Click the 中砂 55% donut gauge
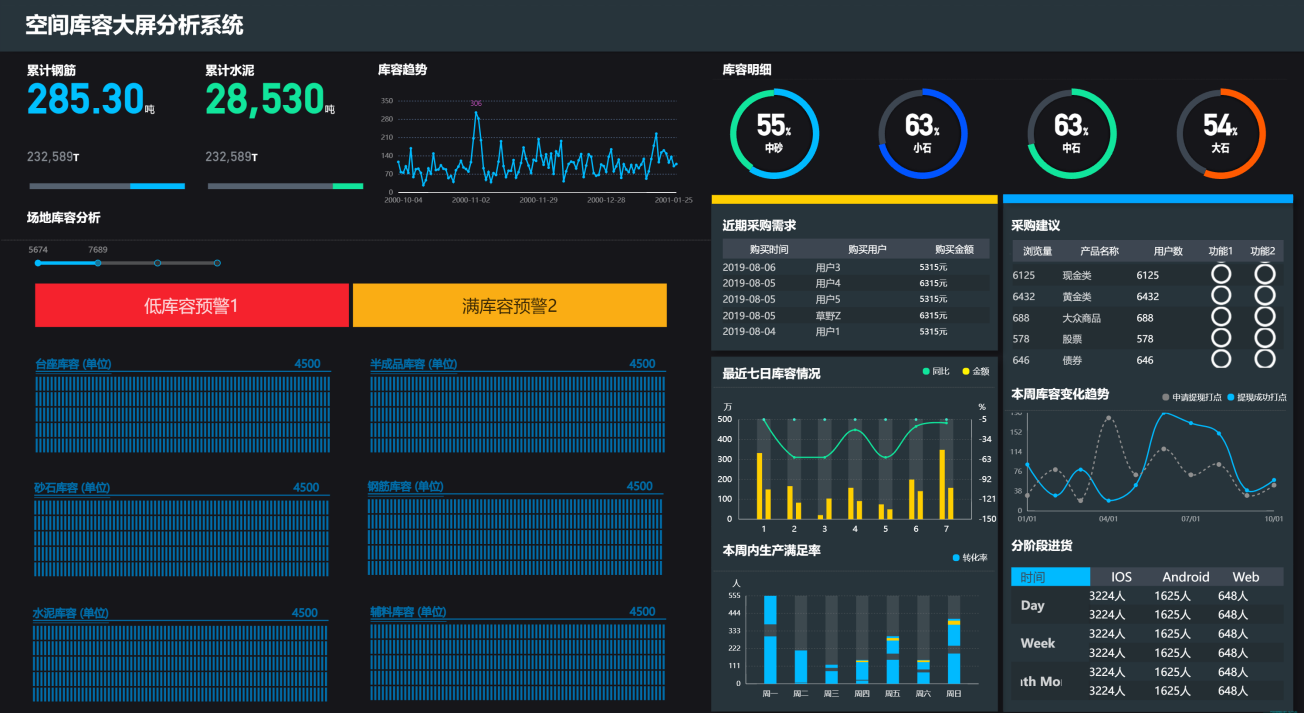The height and width of the screenshot is (713, 1304). [x=774, y=133]
